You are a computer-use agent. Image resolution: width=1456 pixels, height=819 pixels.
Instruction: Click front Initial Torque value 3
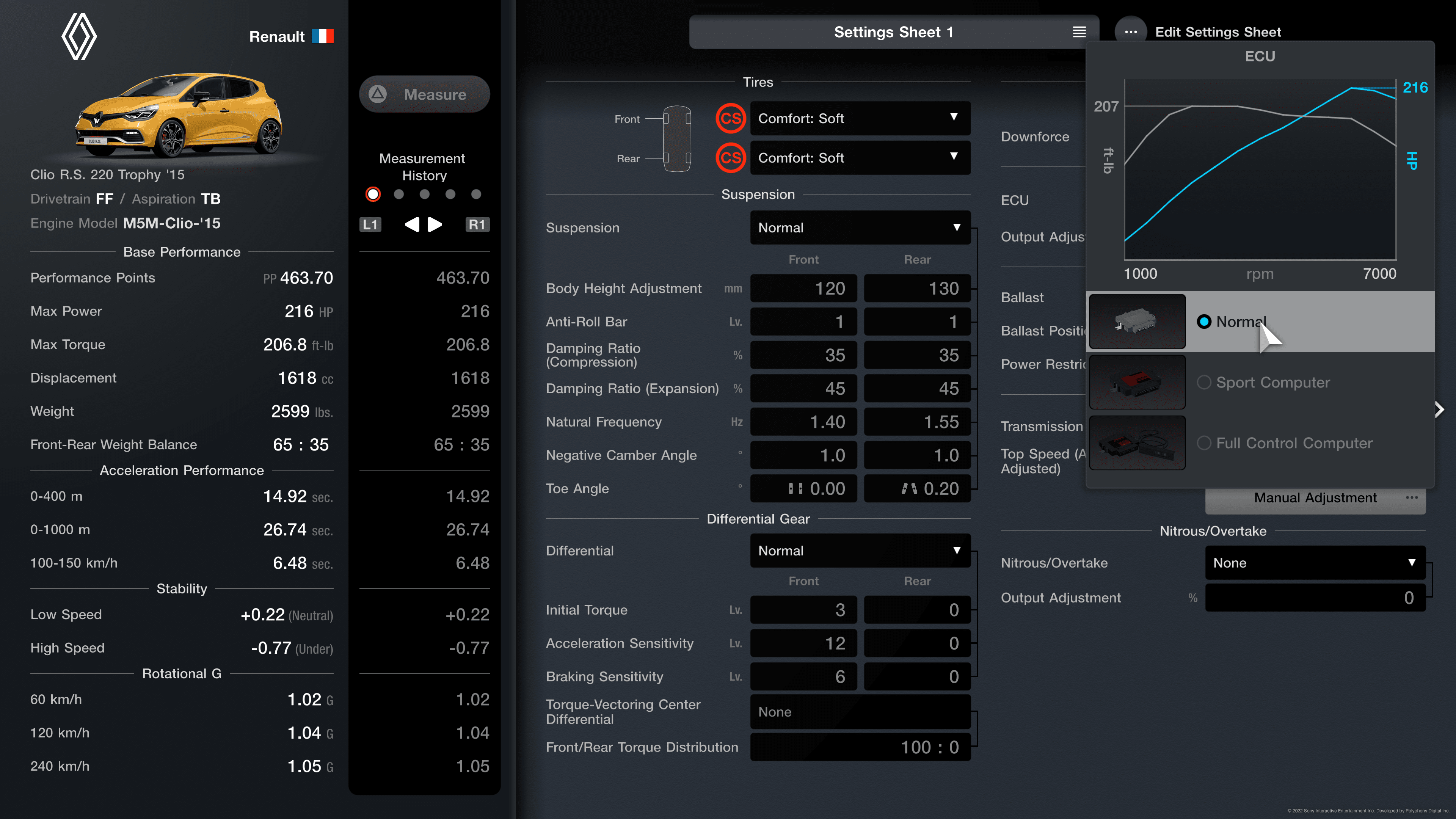click(x=803, y=610)
